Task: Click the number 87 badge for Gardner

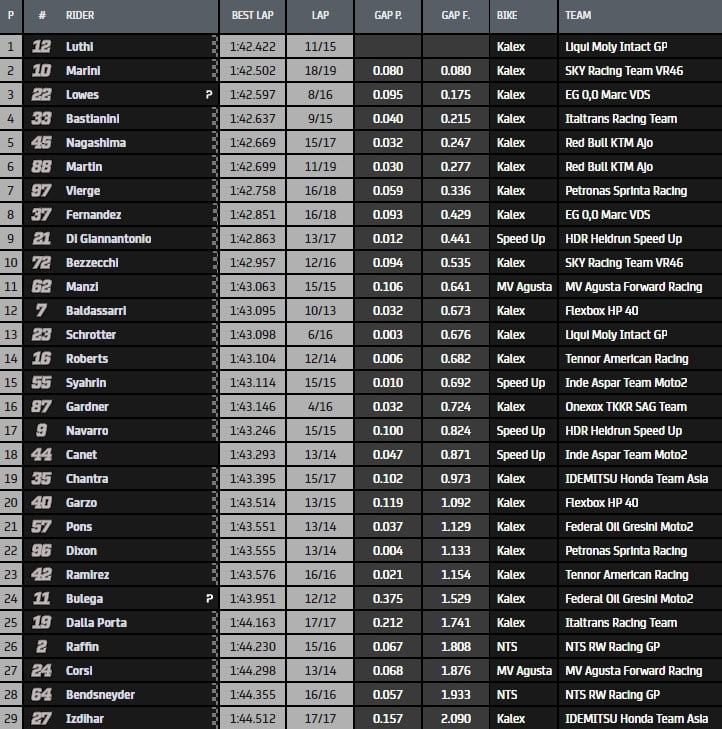Action: pyautogui.click(x=41, y=407)
